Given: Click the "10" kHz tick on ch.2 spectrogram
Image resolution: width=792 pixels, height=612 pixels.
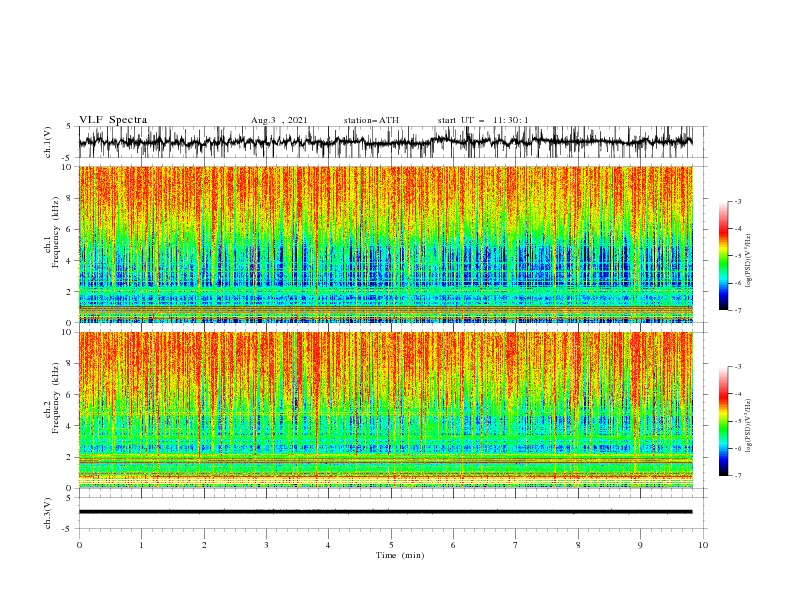Looking at the screenshot, I should (x=67, y=332).
